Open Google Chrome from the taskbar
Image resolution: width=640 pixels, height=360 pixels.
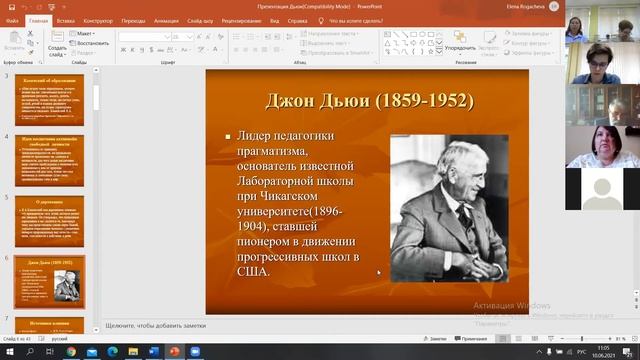pyautogui.click(x=71, y=351)
